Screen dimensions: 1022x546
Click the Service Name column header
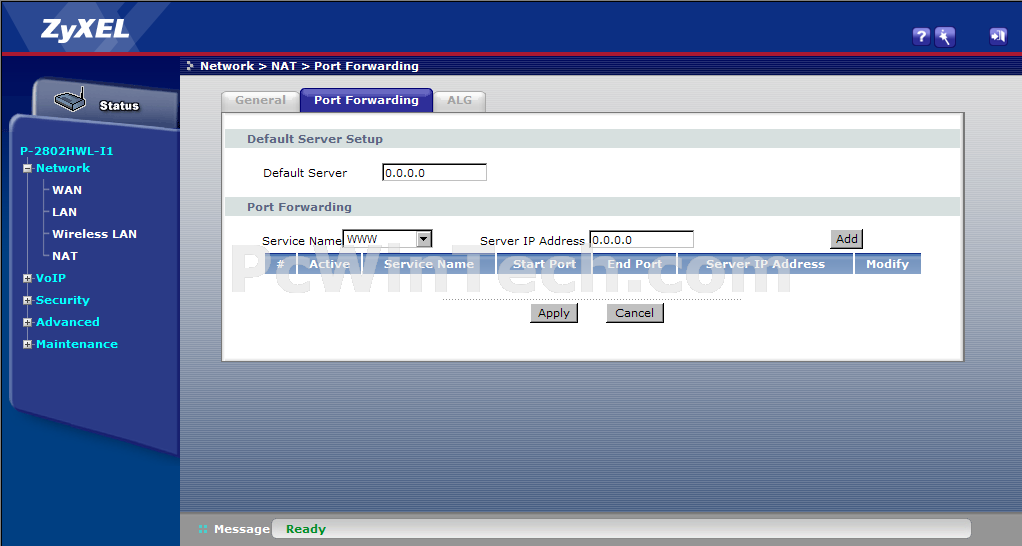[x=429, y=264]
